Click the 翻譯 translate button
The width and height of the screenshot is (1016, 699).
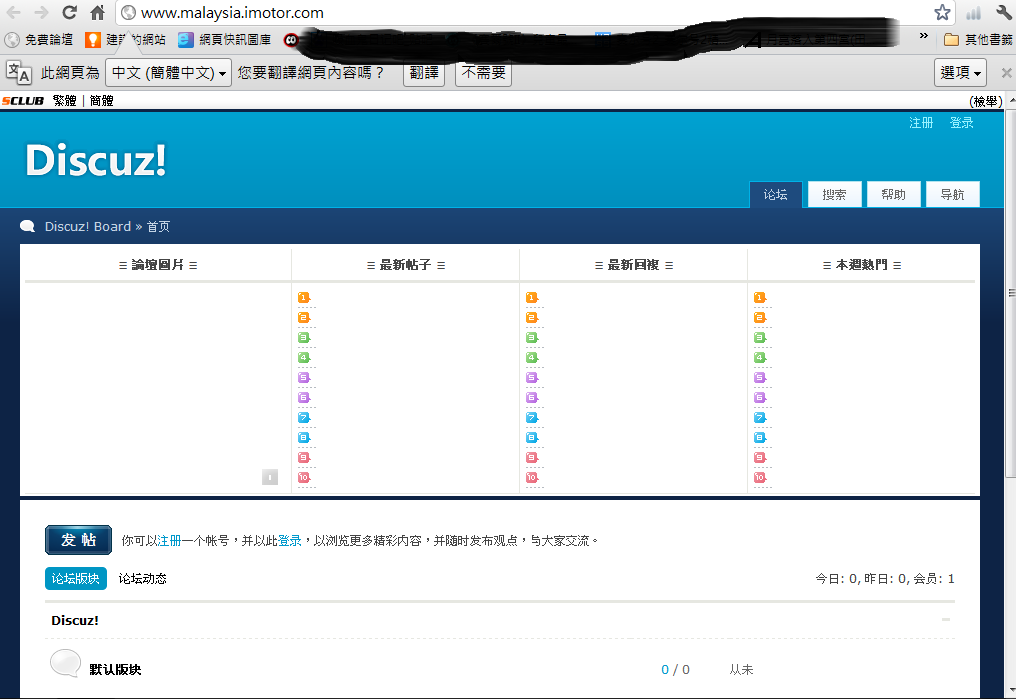(424, 73)
